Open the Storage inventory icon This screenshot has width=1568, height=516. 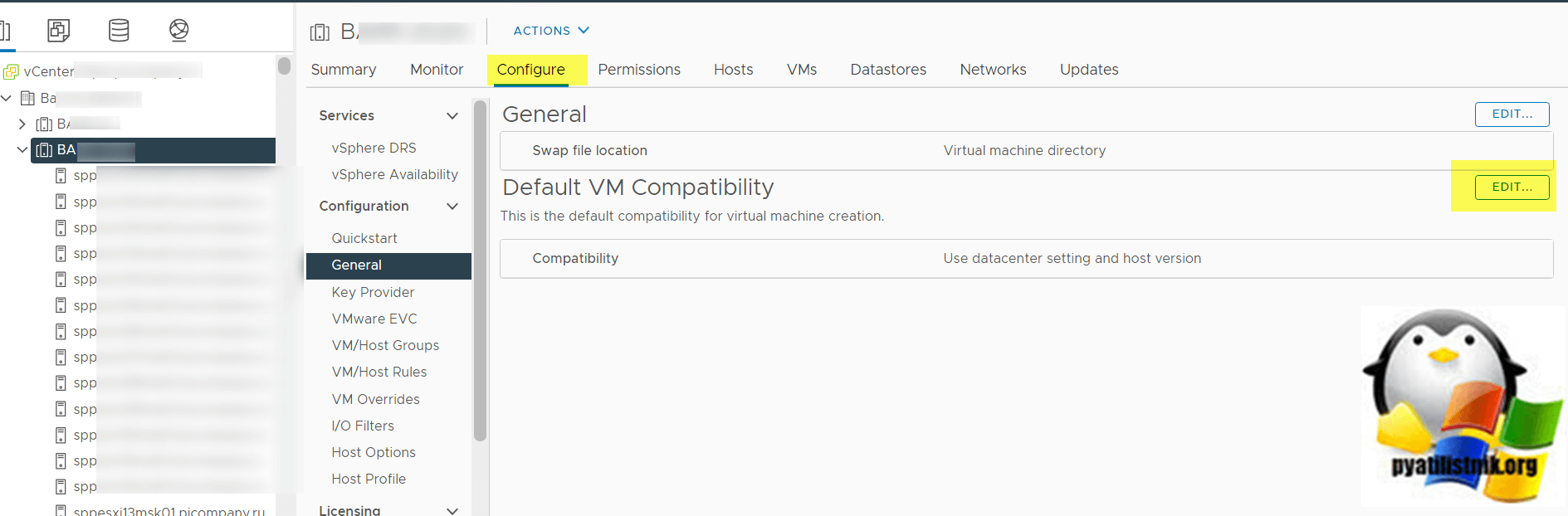click(x=119, y=31)
